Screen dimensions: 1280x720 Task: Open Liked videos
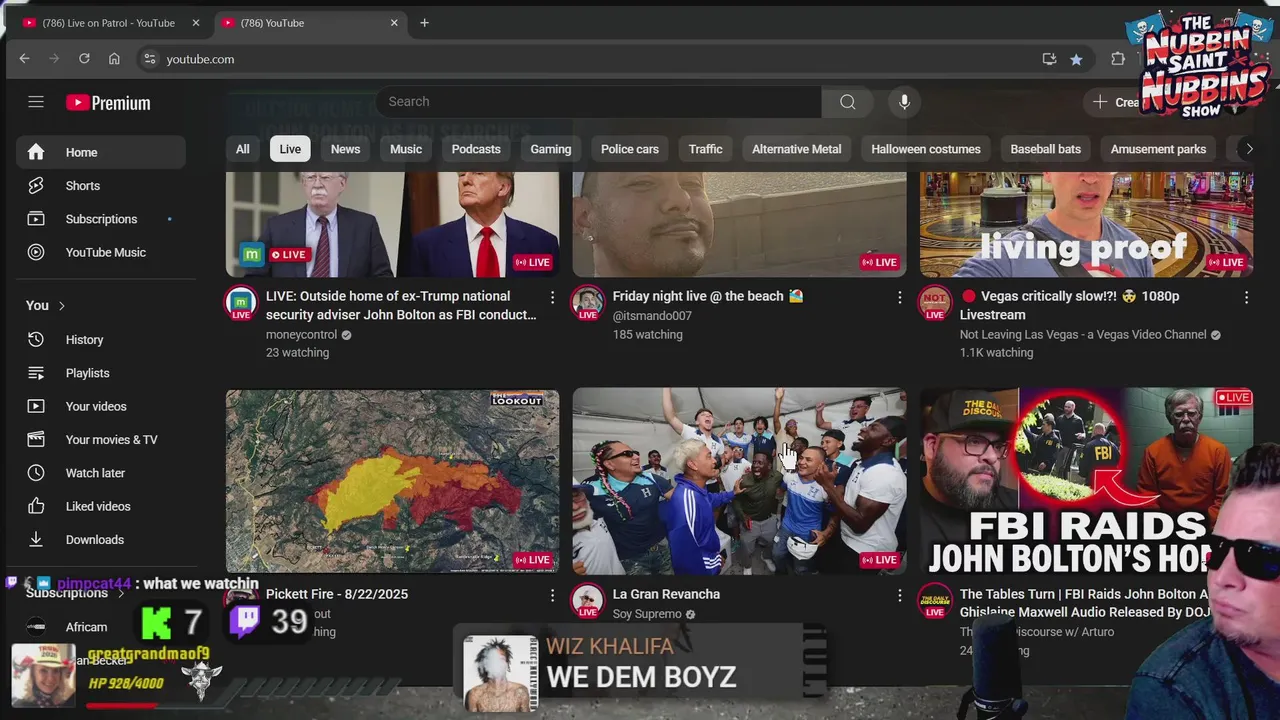tap(101, 506)
